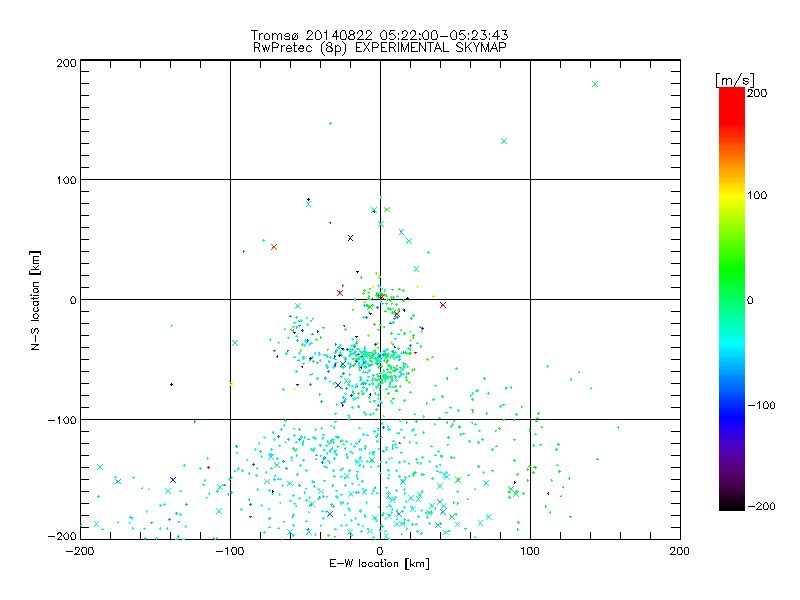The height and width of the screenshot is (600, 800).
Task: Click the 200 label on the colorbar
Action: (x=757, y=93)
